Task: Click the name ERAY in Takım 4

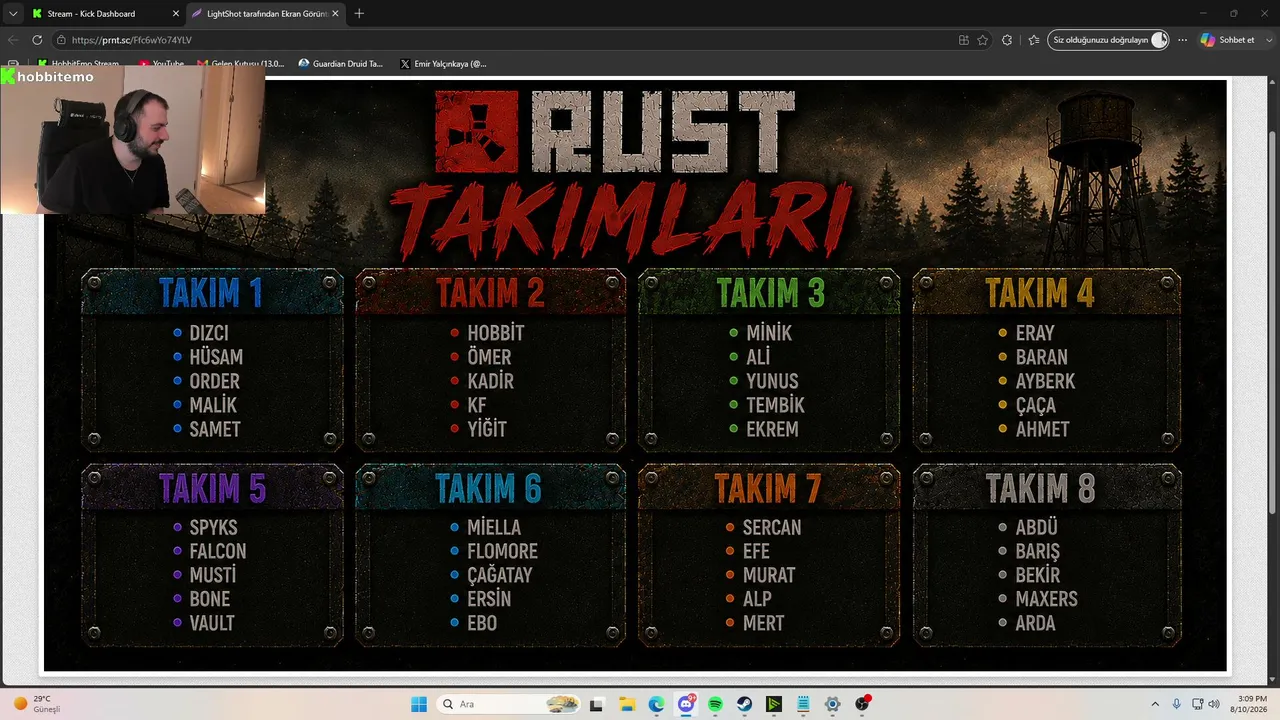Action: (1035, 333)
